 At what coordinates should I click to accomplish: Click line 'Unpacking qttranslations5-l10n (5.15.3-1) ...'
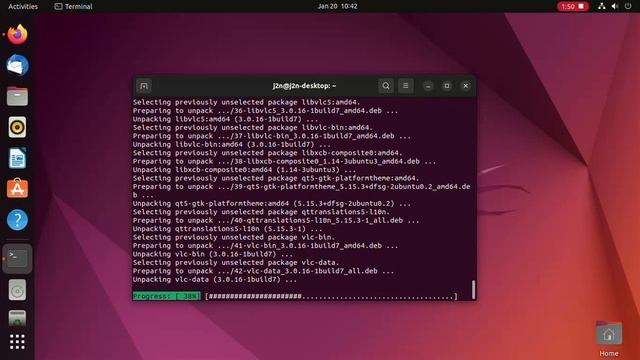point(227,229)
